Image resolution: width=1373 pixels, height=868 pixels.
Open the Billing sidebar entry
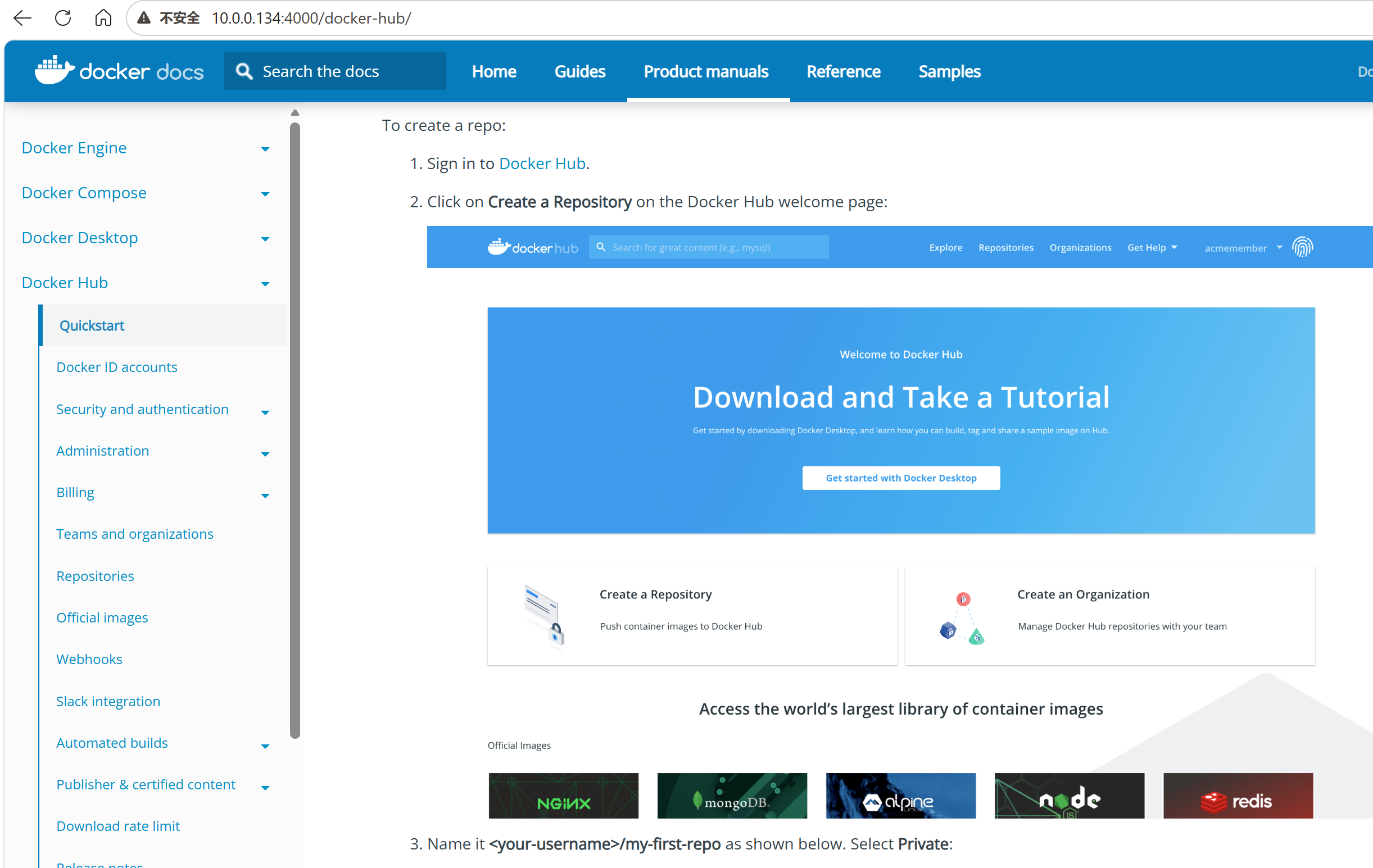75,492
